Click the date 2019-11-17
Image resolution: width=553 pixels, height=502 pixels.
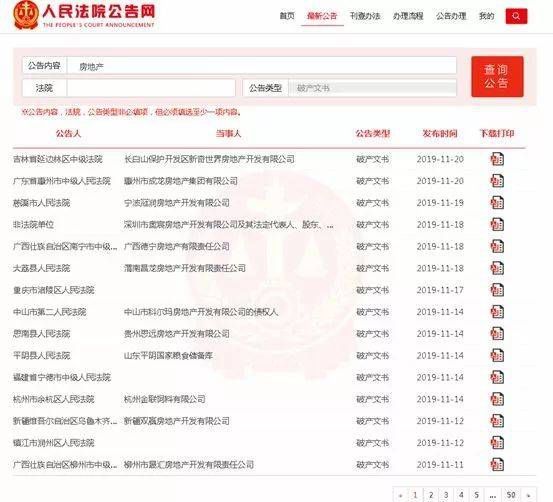(x=440, y=290)
